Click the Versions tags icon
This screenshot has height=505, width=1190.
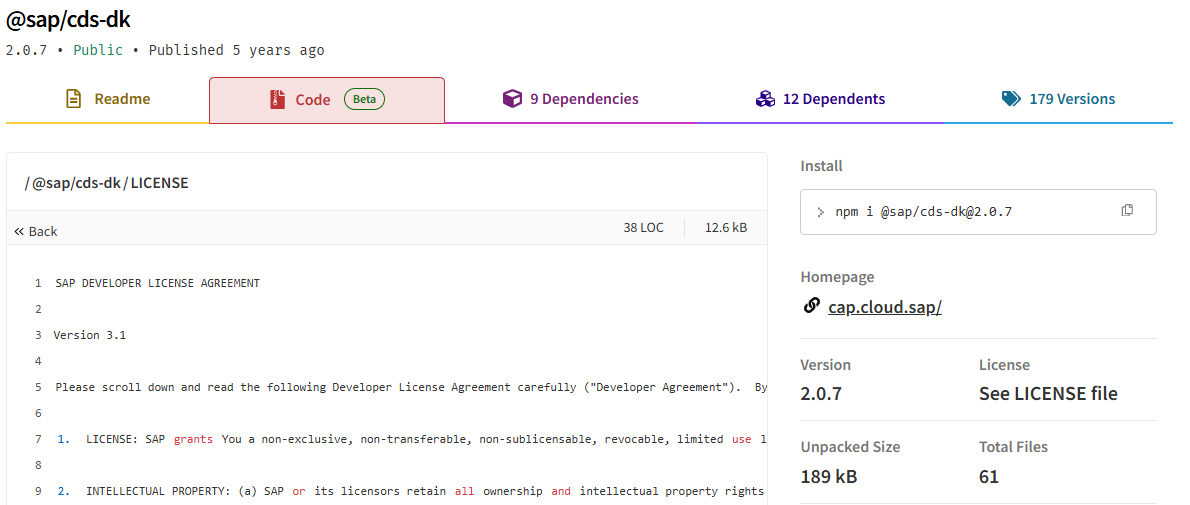(1011, 99)
